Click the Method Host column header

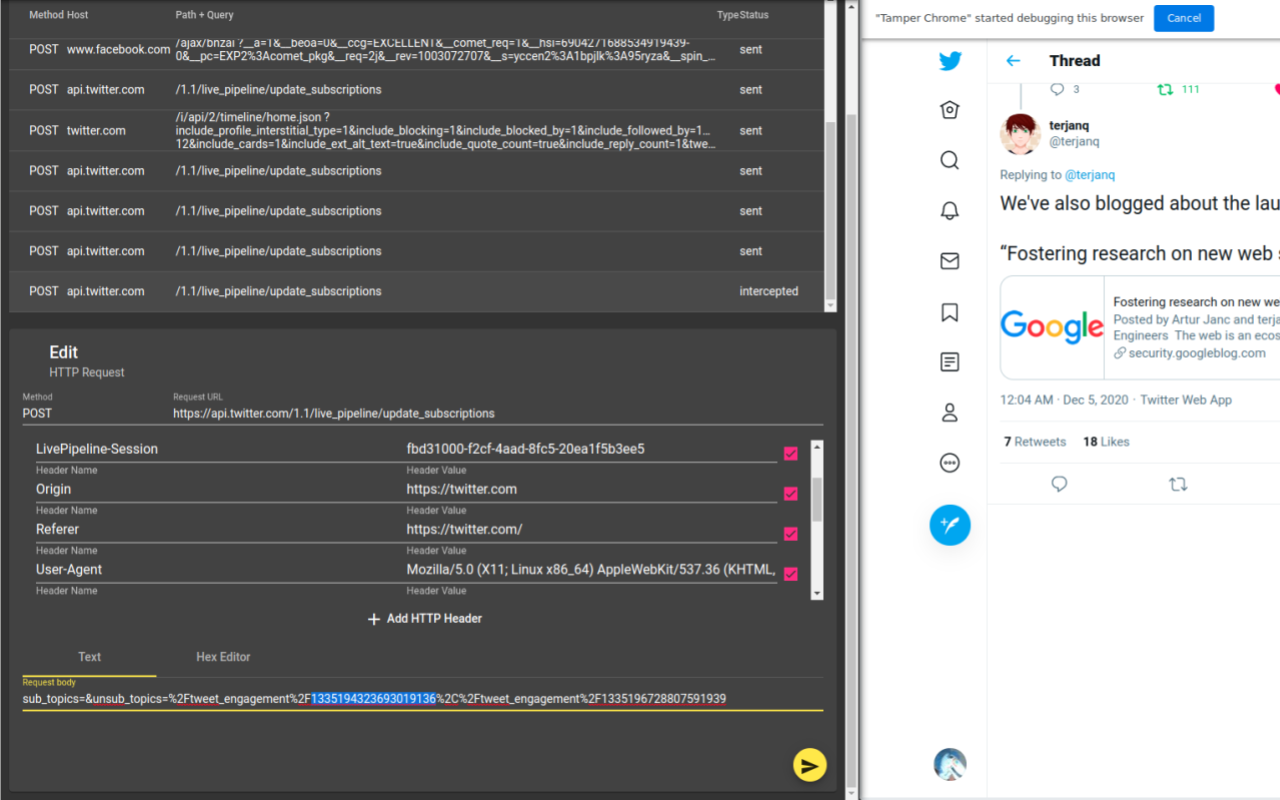[58, 15]
